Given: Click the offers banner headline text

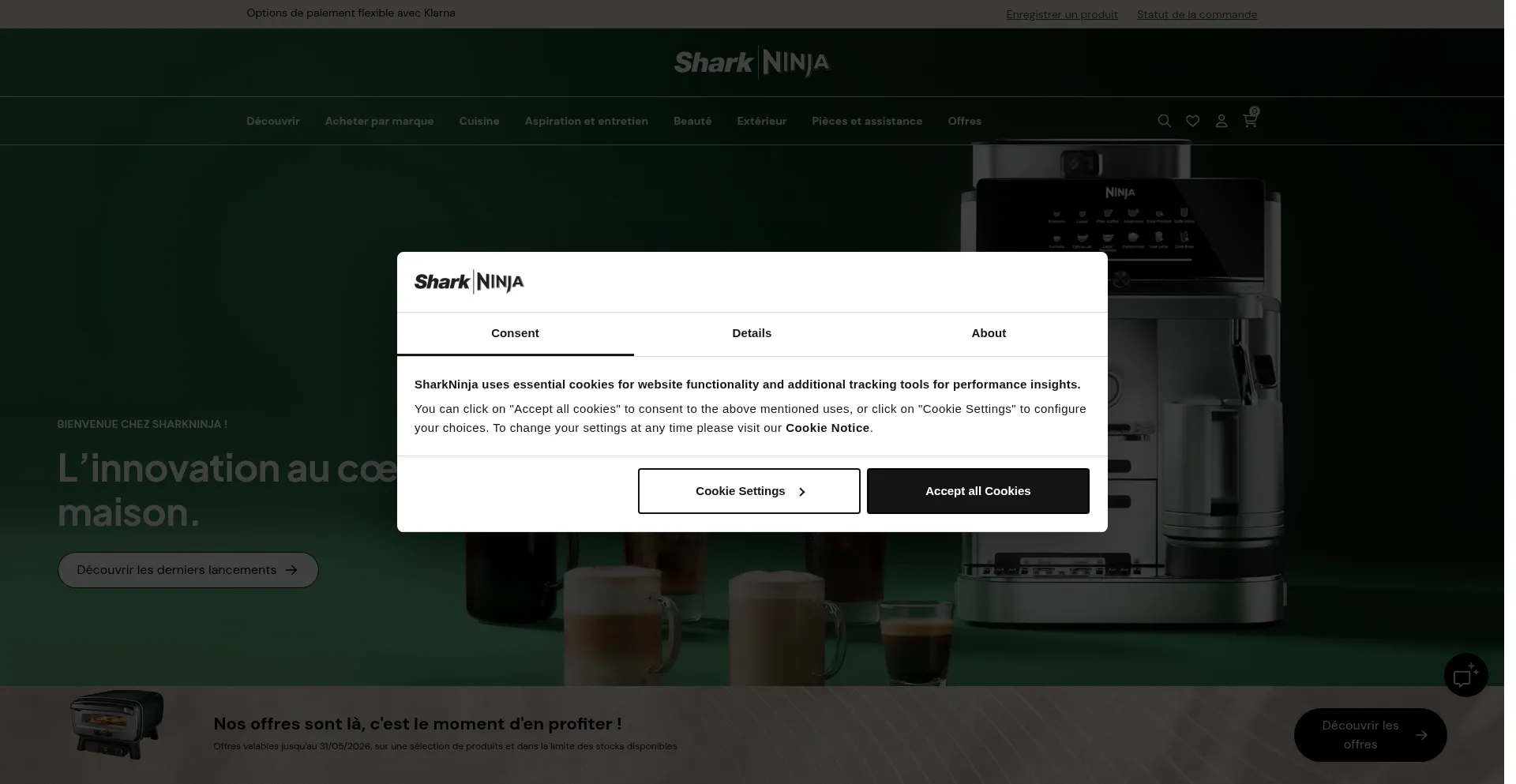Looking at the screenshot, I should point(417,724).
